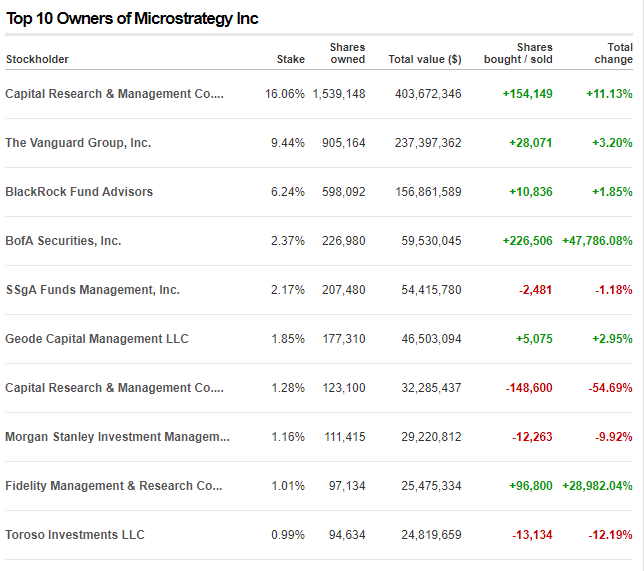Click the Stake column header
Viewport: 644px width, 571px height.
point(291,60)
